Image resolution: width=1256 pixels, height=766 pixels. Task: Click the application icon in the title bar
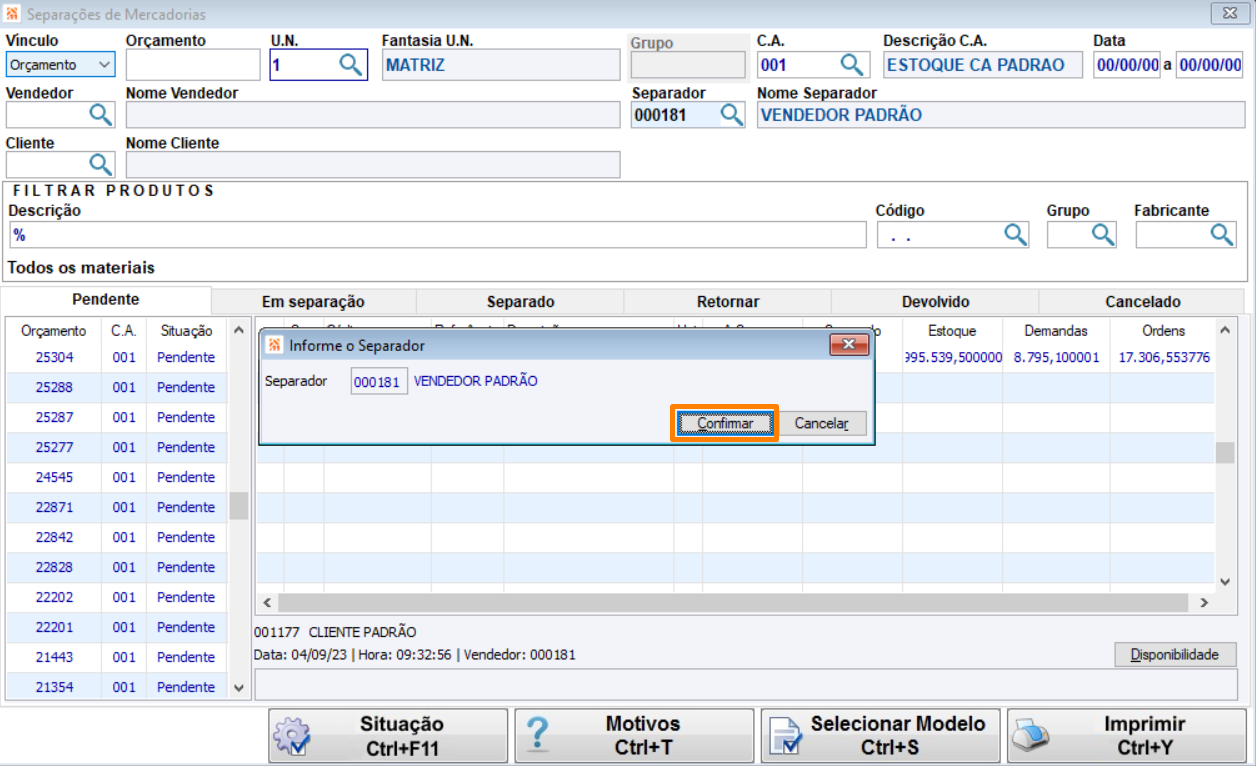tap(12, 14)
